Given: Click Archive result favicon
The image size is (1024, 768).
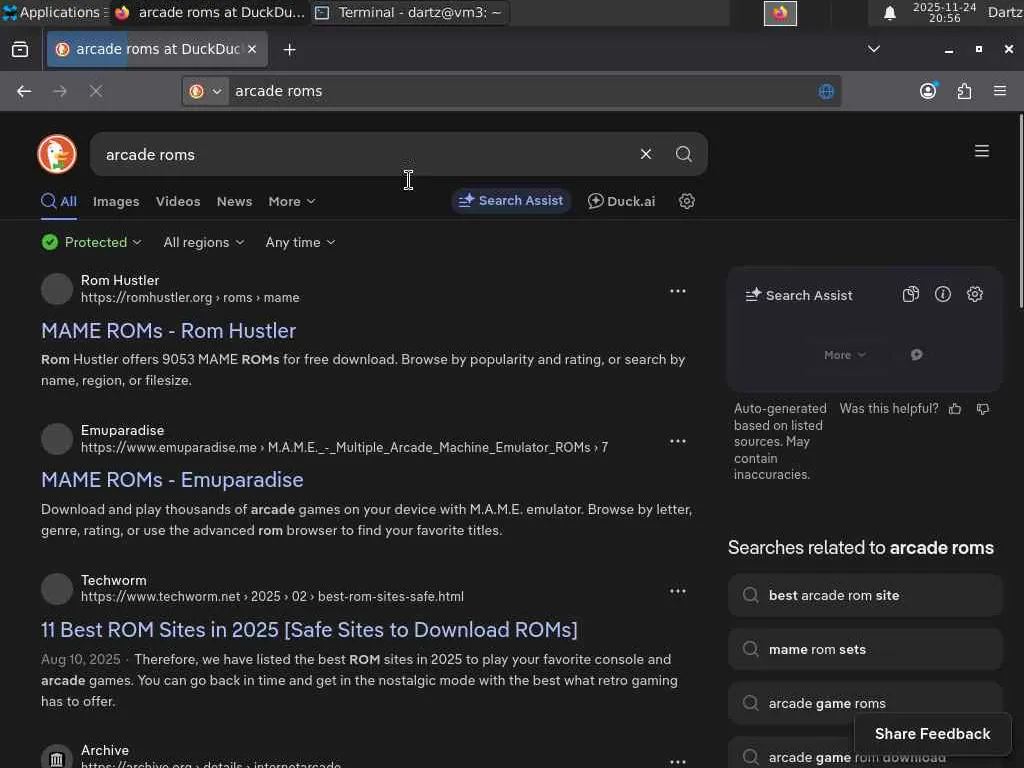Looking at the screenshot, I should click(57, 758).
